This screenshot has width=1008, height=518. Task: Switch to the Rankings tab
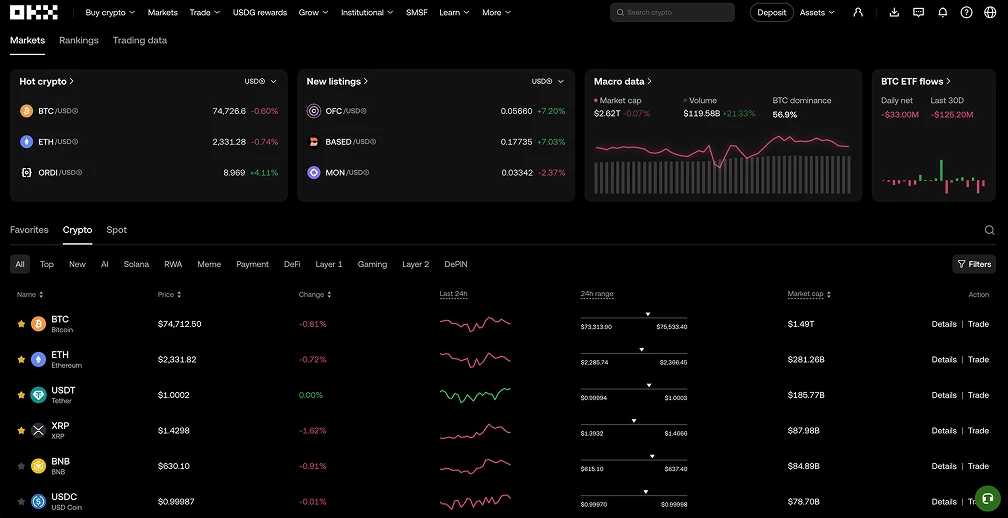[78, 40]
